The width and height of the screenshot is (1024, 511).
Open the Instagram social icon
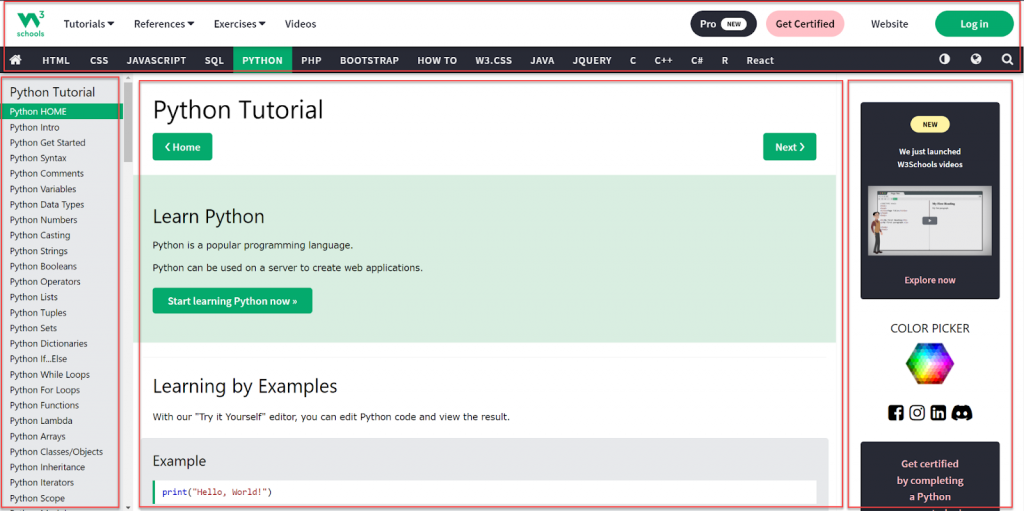pos(917,413)
